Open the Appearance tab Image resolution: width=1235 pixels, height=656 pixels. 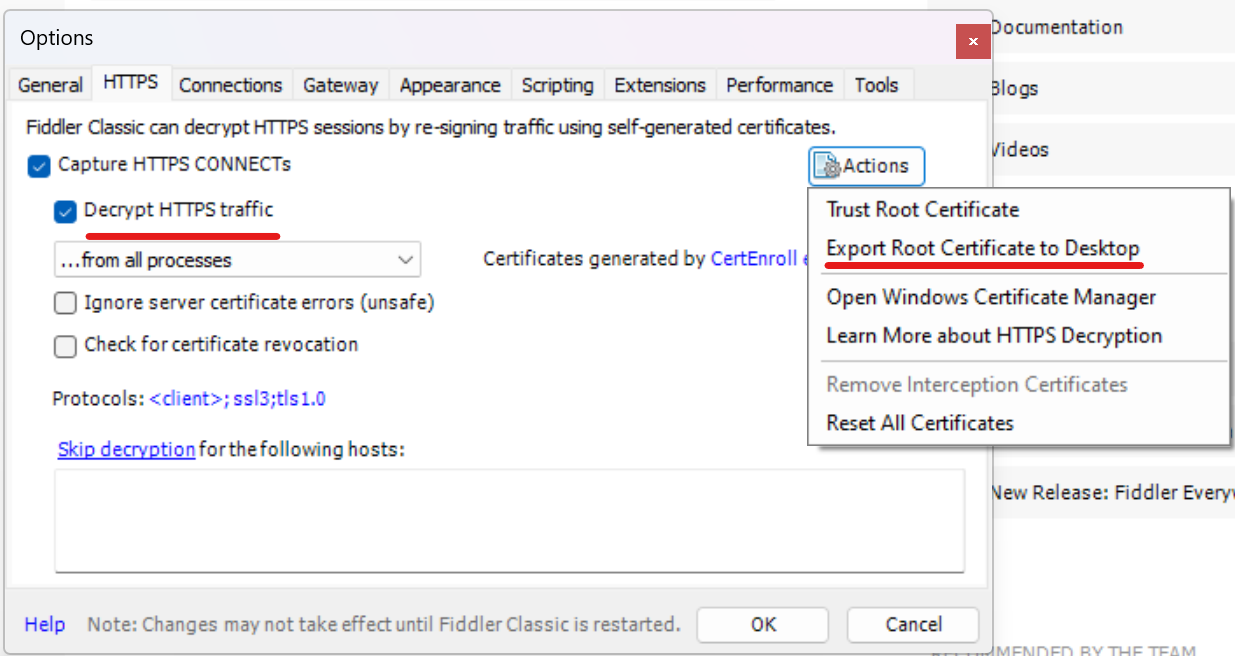click(450, 85)
